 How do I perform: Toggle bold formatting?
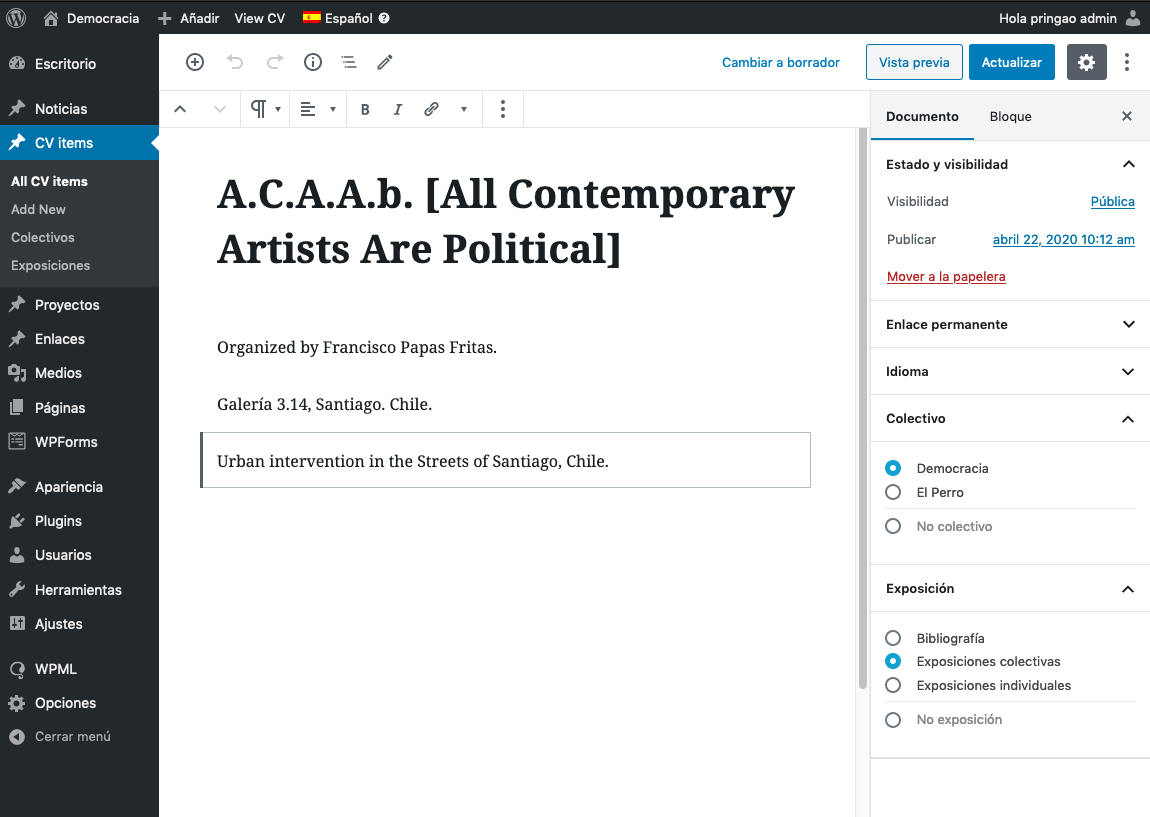pyautogui.click(x=365, y=109)
